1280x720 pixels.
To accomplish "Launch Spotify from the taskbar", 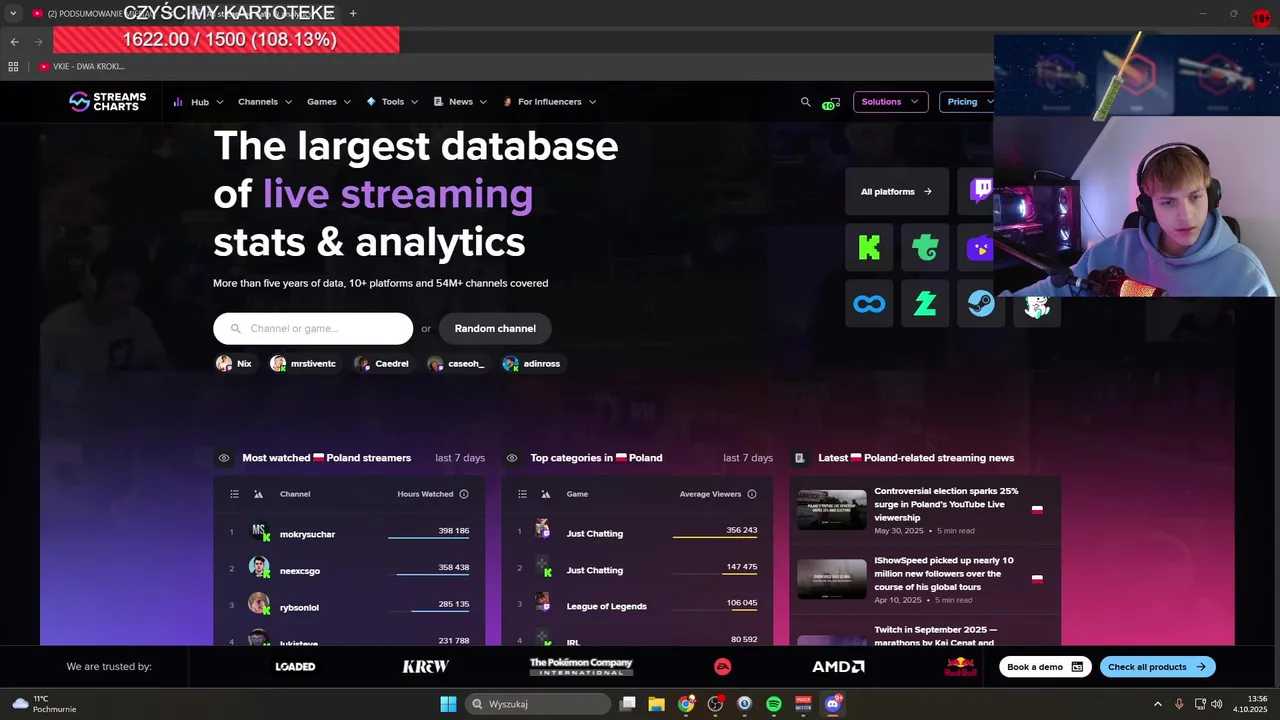I will 774,704.
